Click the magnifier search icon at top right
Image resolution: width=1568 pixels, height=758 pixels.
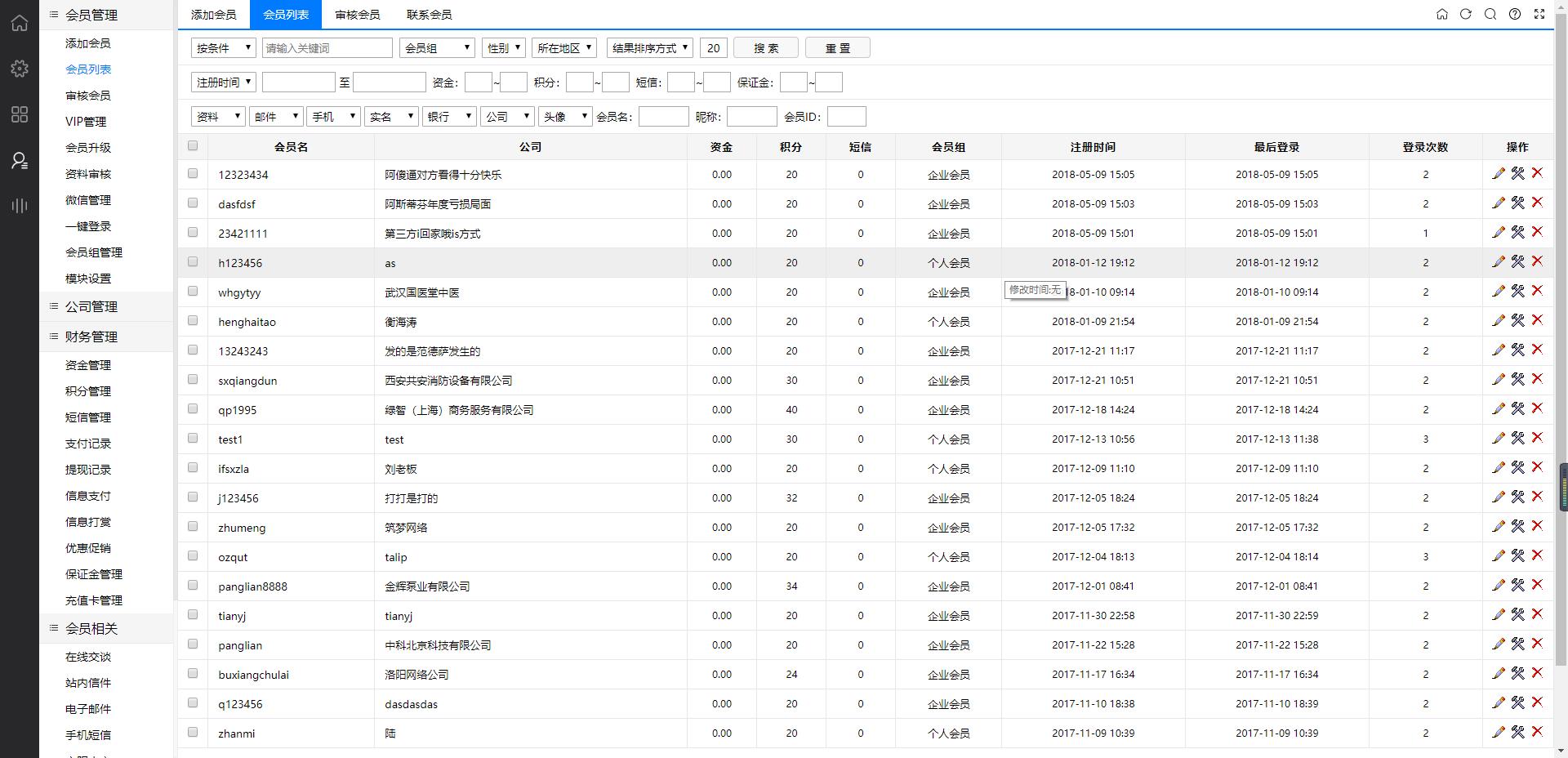point(1490,14)
